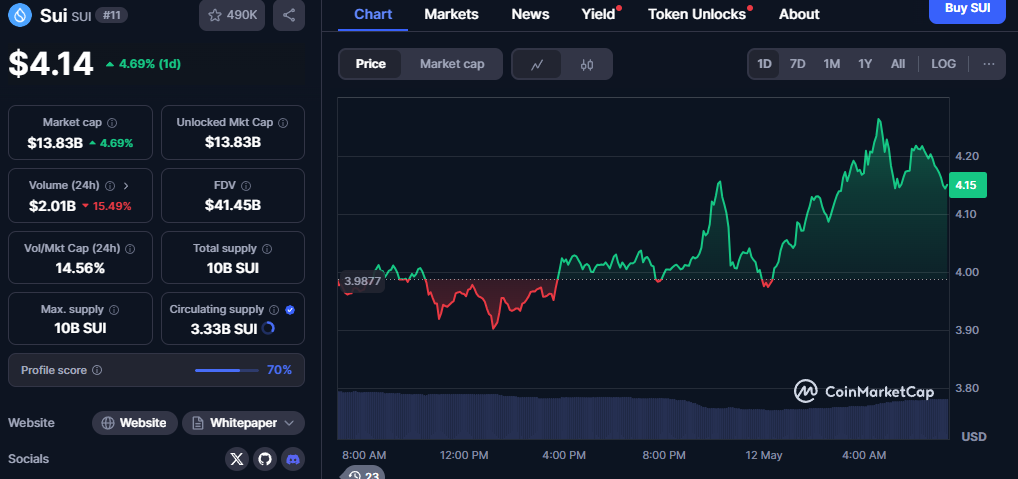Switch to candlestick chart view
Viewport: 1018px width, 479px height.
coord(587,64)
